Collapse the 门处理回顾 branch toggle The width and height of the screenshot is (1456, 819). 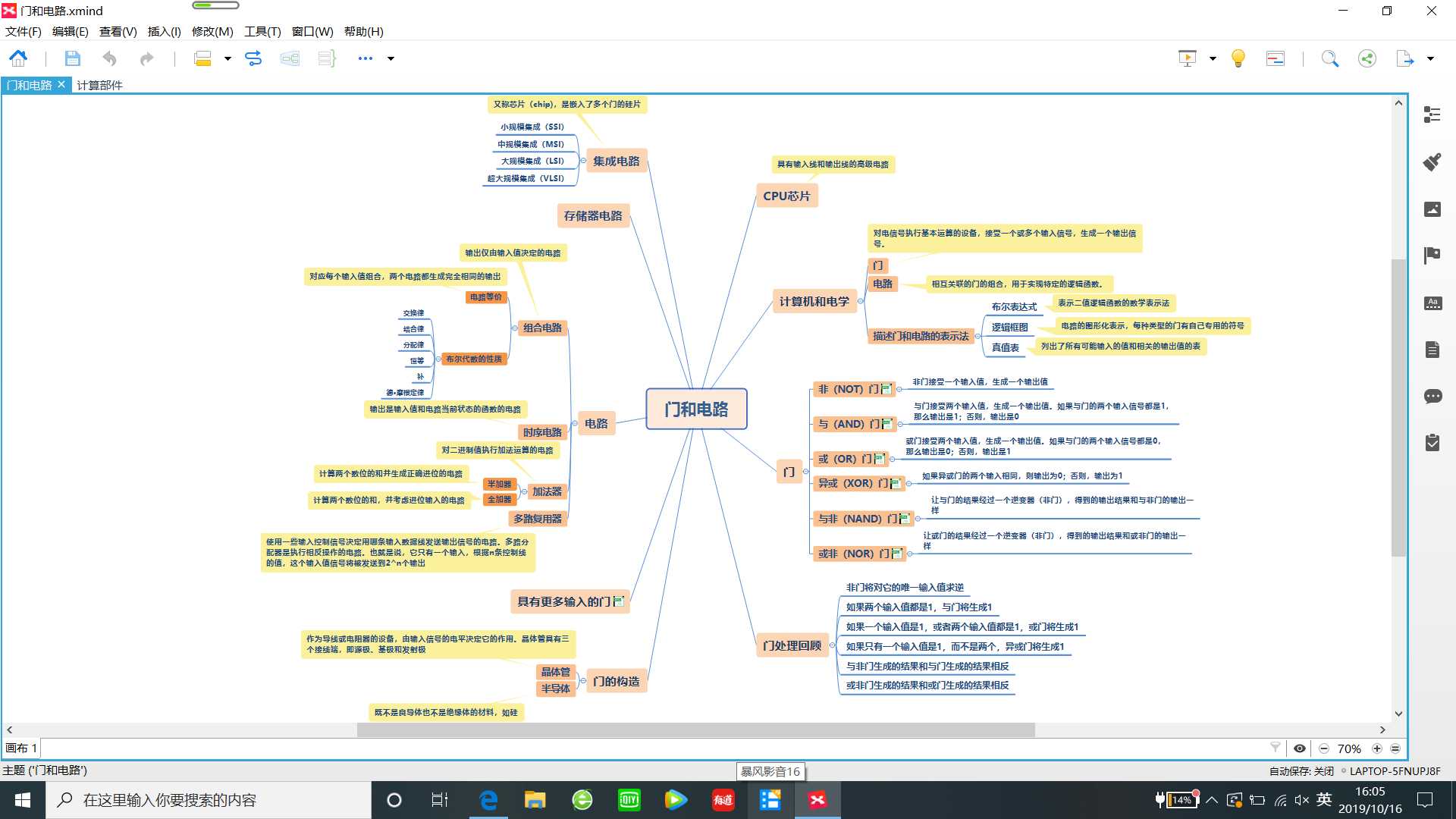(832, 645)
